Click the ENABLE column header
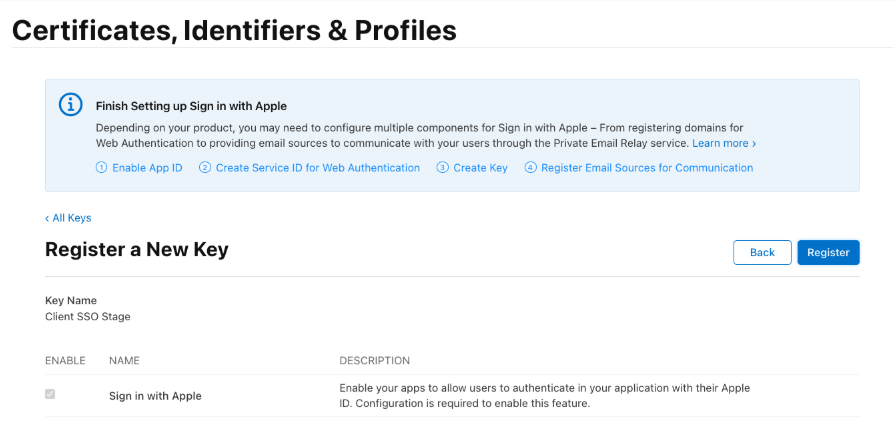This screenshot has height=442, width=896. 65,360
